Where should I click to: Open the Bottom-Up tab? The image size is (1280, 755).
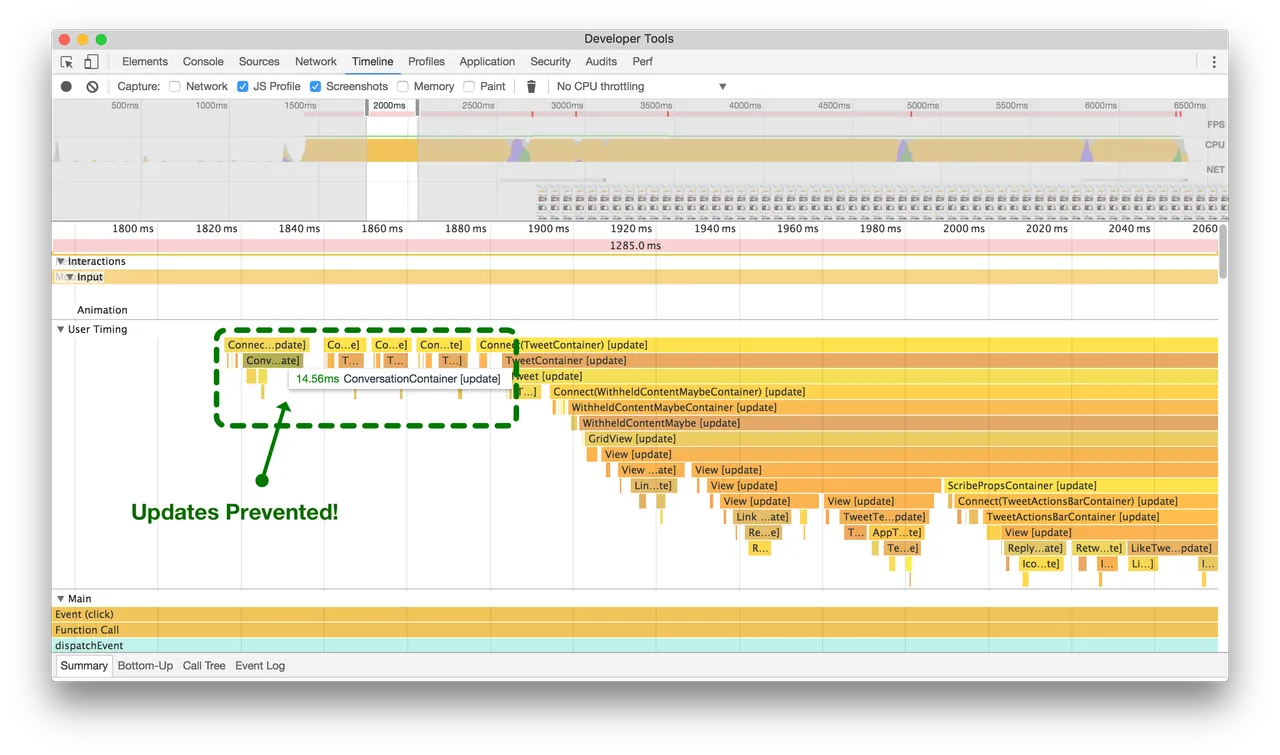tap(145, 665)
